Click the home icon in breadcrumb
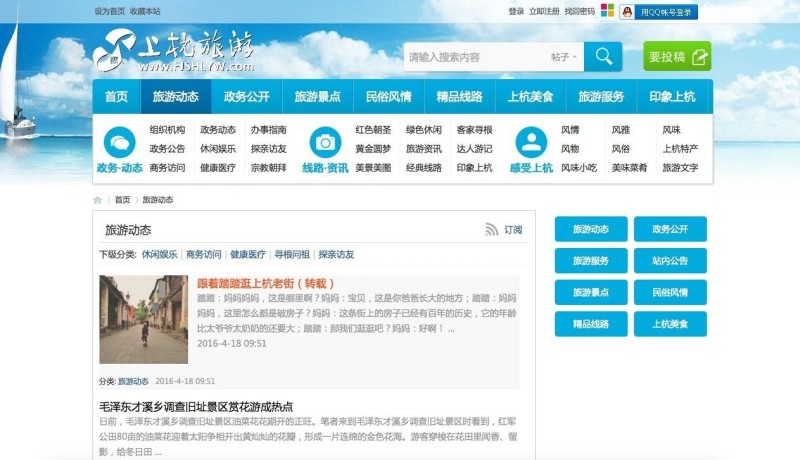 pos(97,200)
